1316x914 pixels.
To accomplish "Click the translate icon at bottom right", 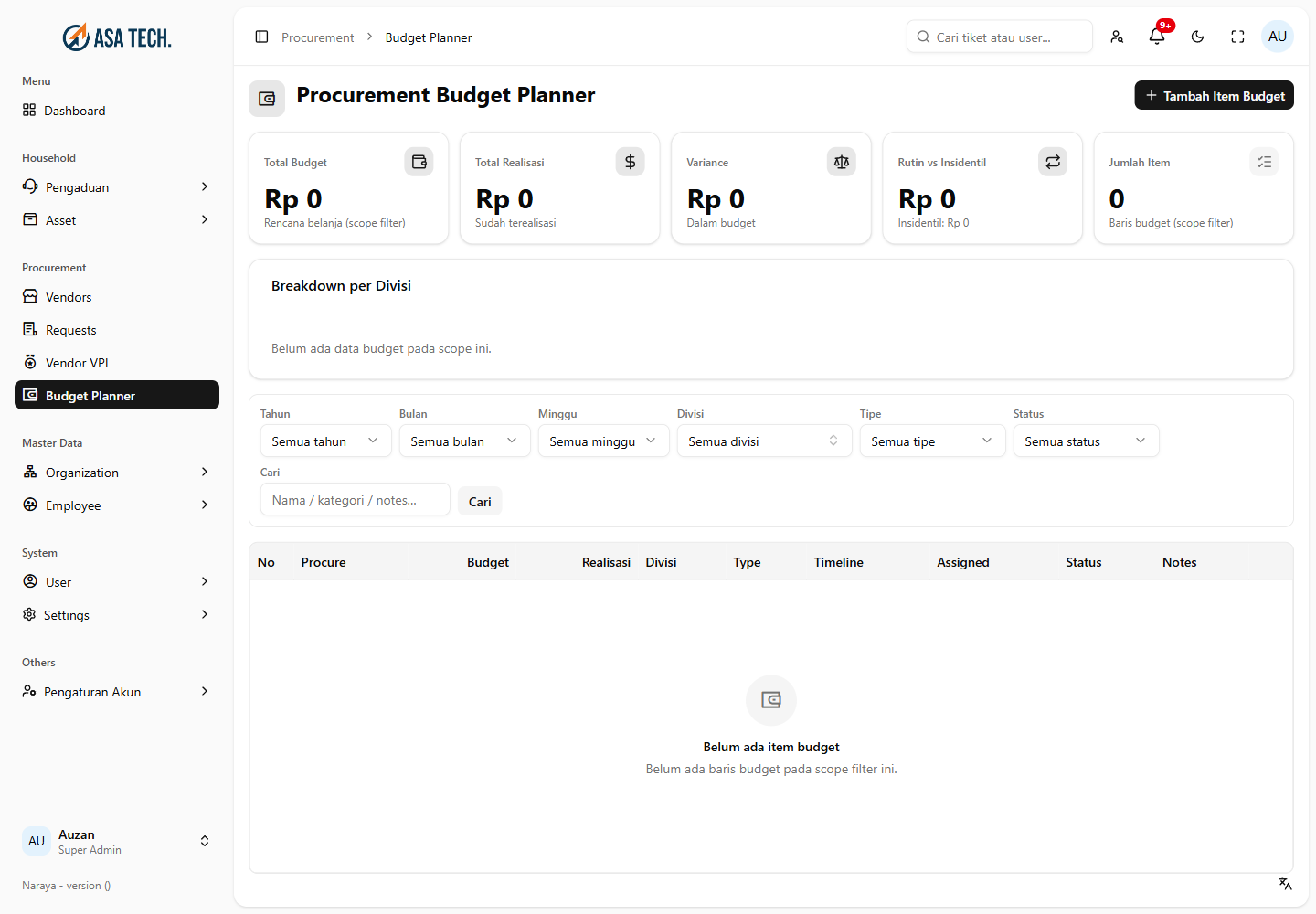I will [1285, 883].
